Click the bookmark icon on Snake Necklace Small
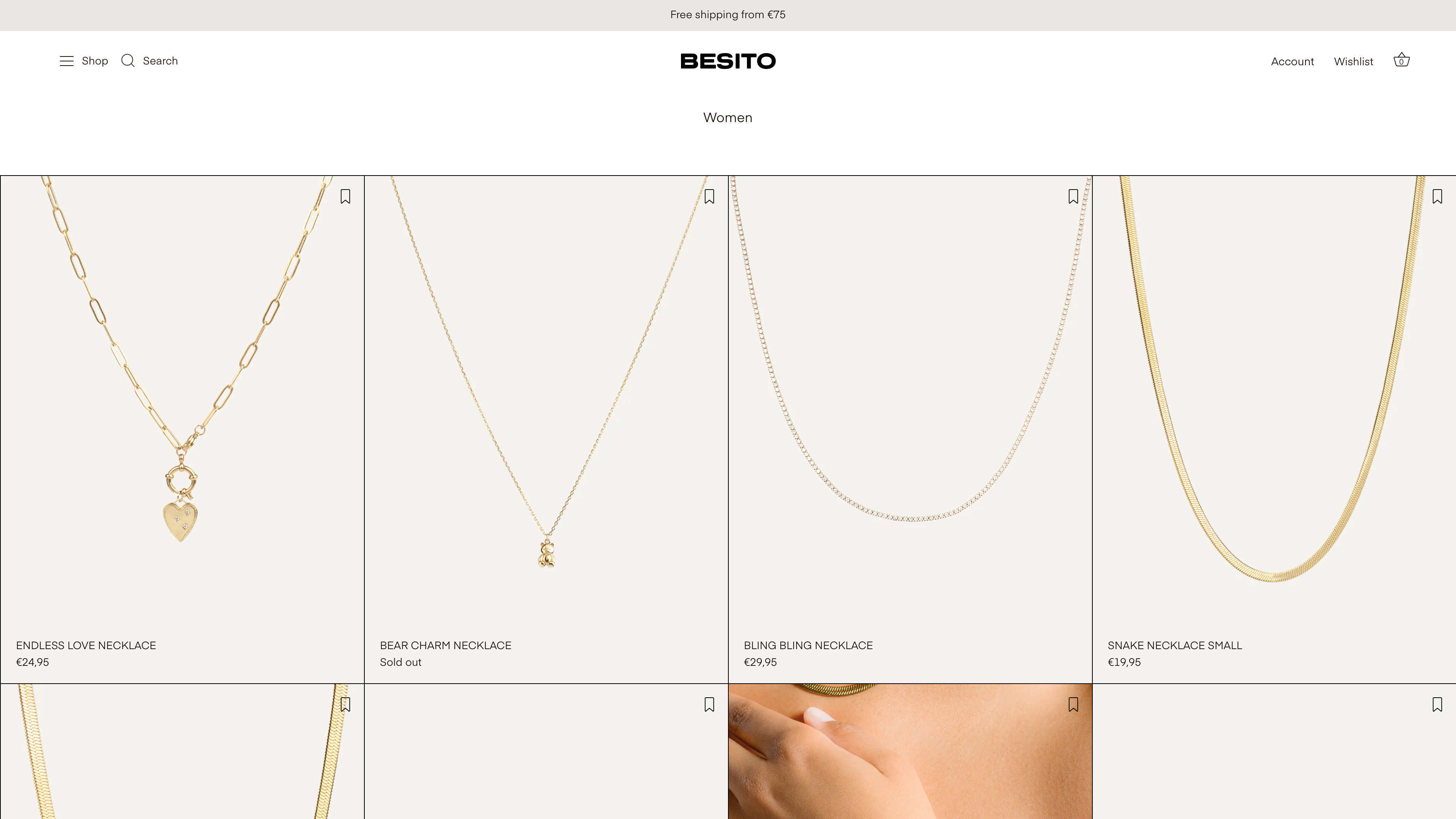 point(1437,196)
